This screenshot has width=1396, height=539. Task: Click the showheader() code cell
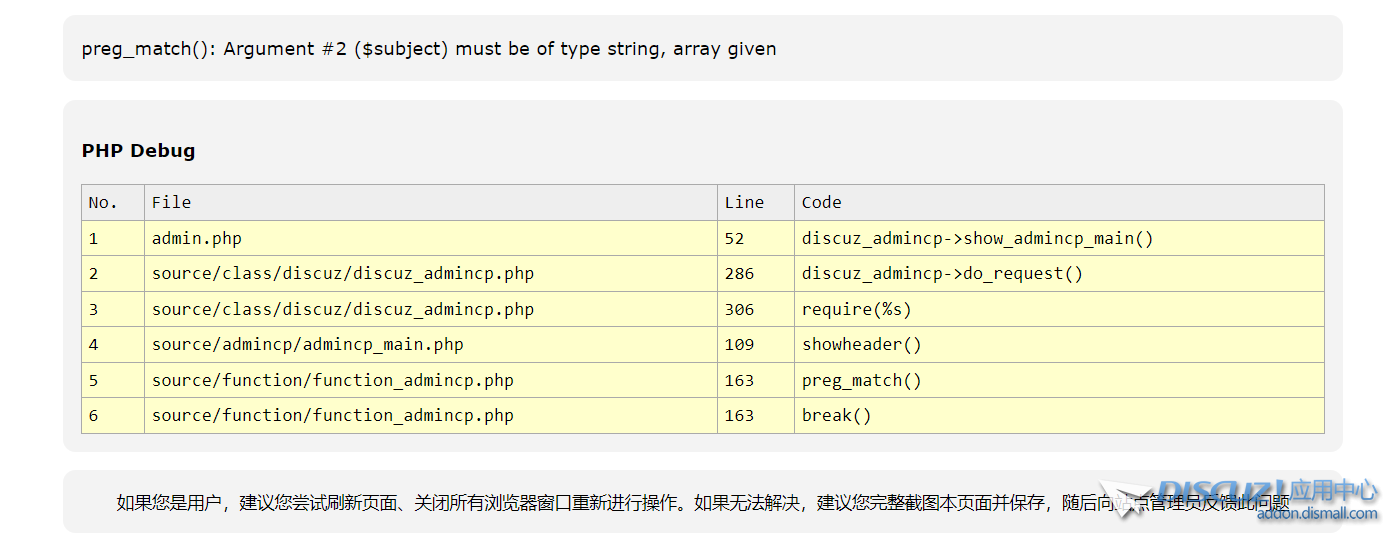pos(861,345)
